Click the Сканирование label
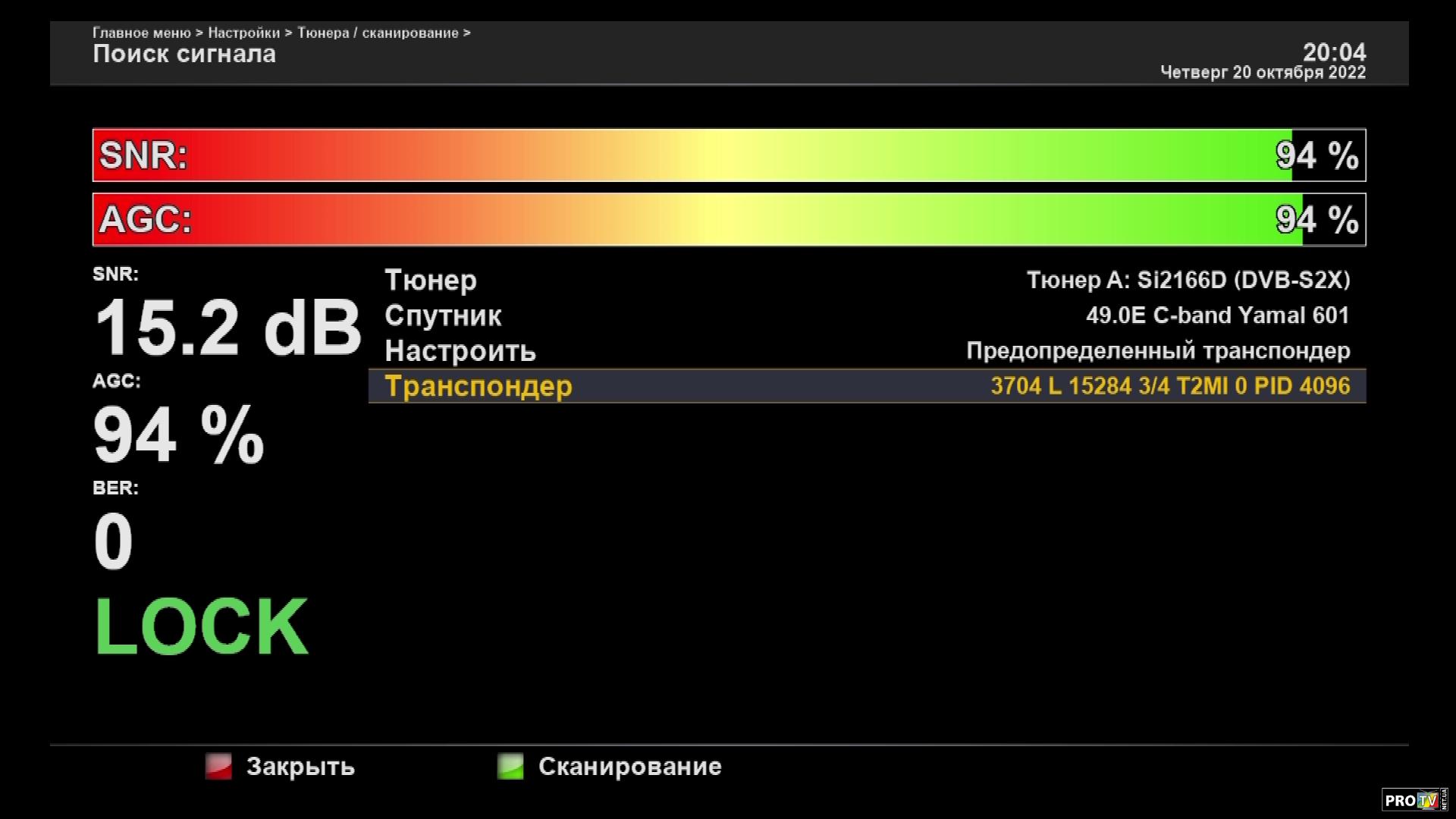The image size is (1456, 819). pyautogui.click(x=629, y=767)
